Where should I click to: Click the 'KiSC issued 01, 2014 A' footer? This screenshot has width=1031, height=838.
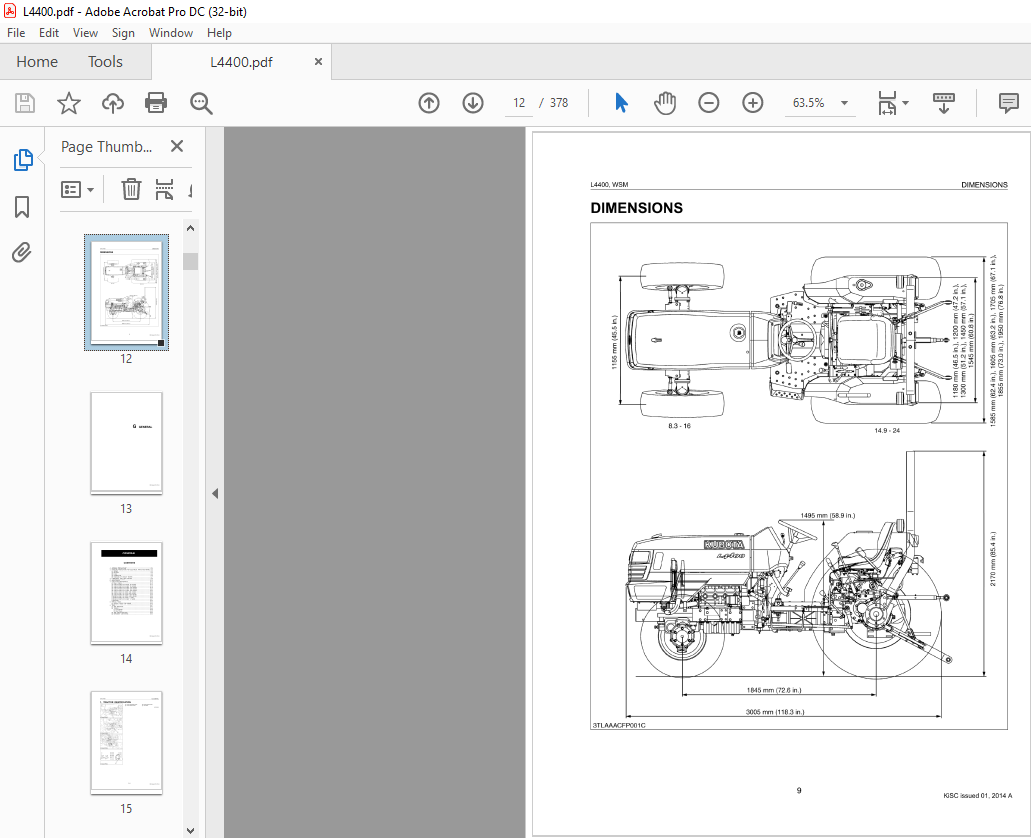point(978,796)
